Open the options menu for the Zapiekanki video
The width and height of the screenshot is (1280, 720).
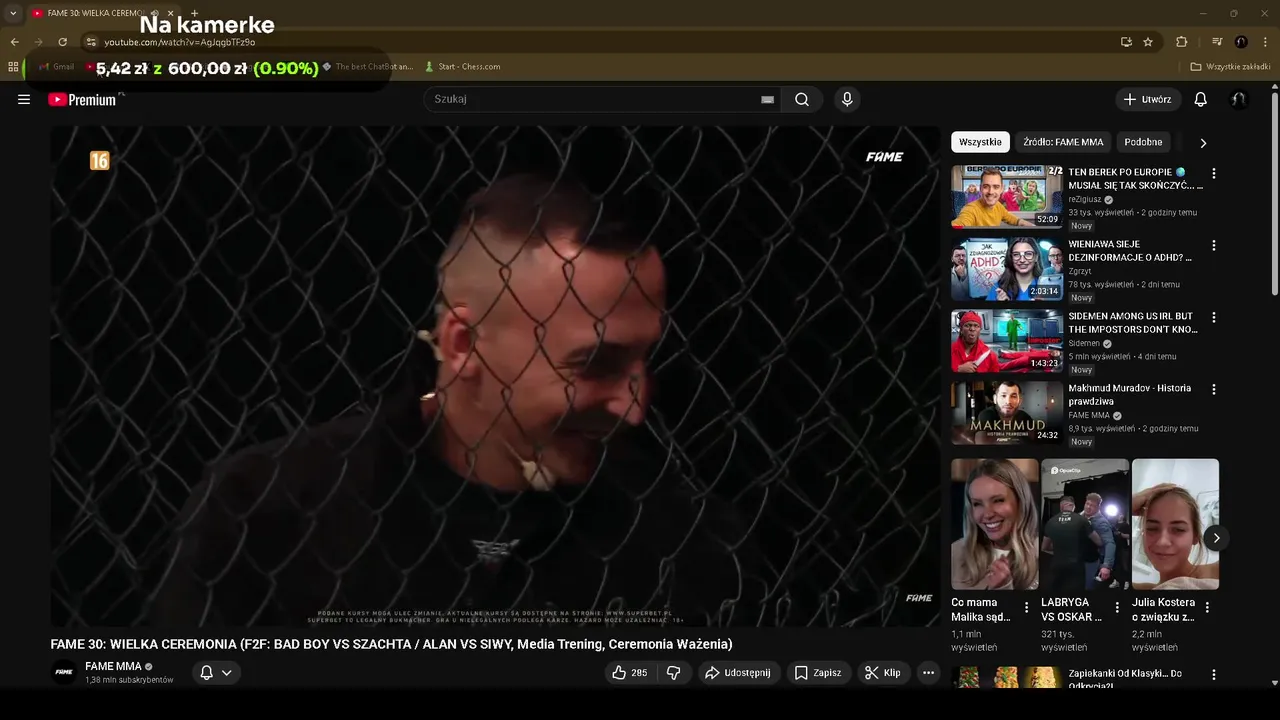[x=1214, y=675]
